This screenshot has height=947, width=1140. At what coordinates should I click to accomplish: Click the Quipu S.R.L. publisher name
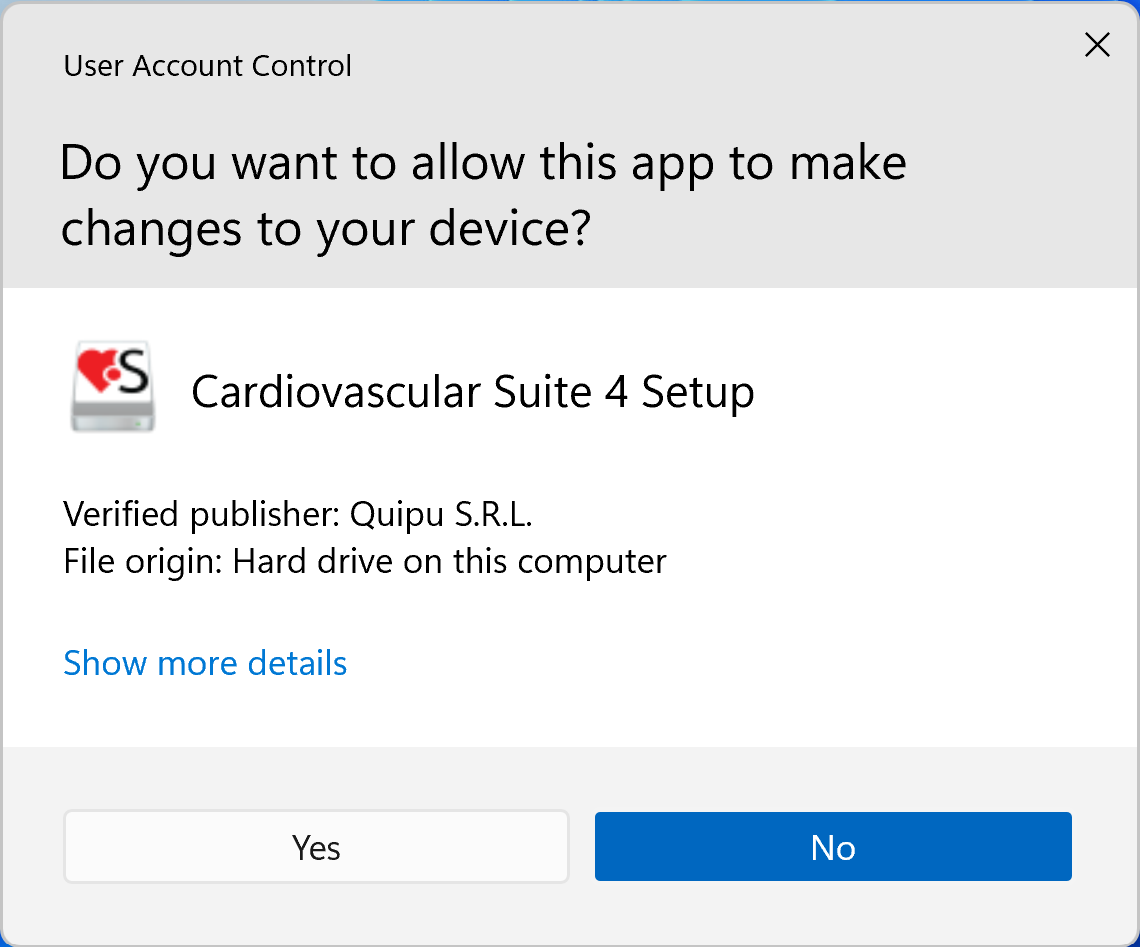click(441, 514)
